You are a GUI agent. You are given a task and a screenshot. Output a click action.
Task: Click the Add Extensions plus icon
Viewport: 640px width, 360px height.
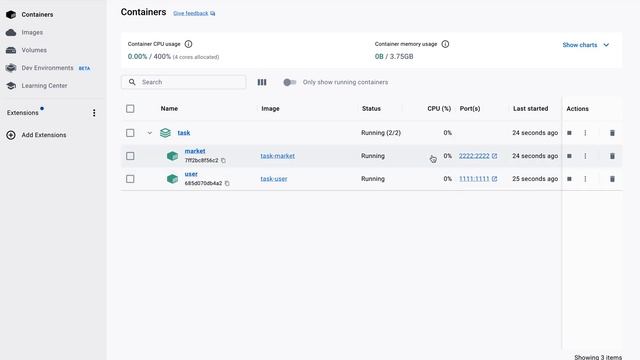tap(11, 135)
